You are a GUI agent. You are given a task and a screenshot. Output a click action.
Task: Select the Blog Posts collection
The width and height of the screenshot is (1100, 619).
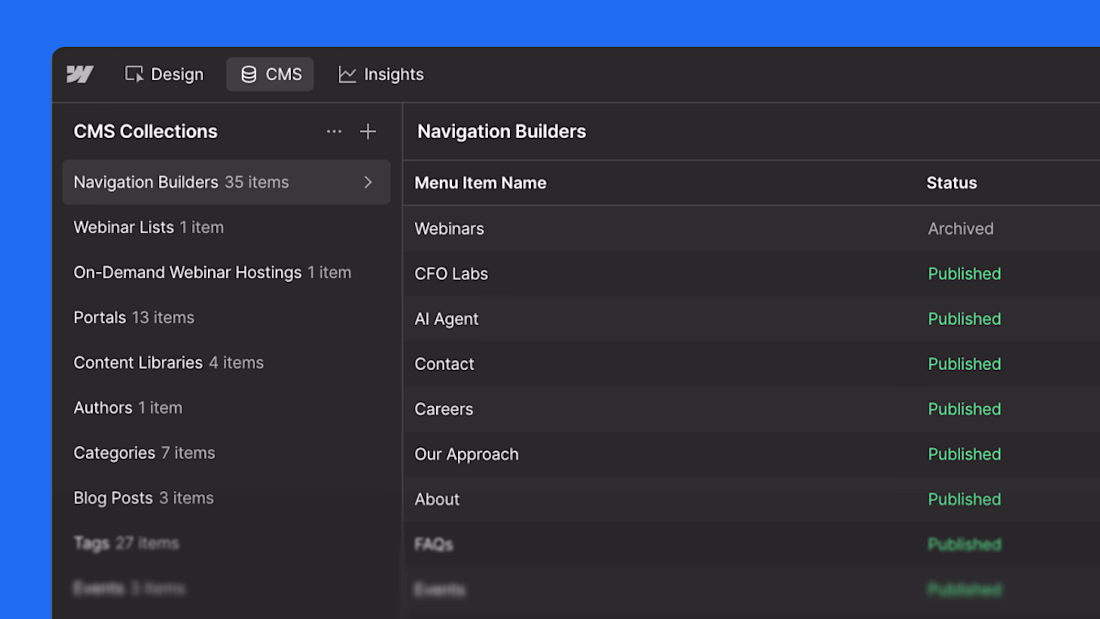tap(226, 498)
